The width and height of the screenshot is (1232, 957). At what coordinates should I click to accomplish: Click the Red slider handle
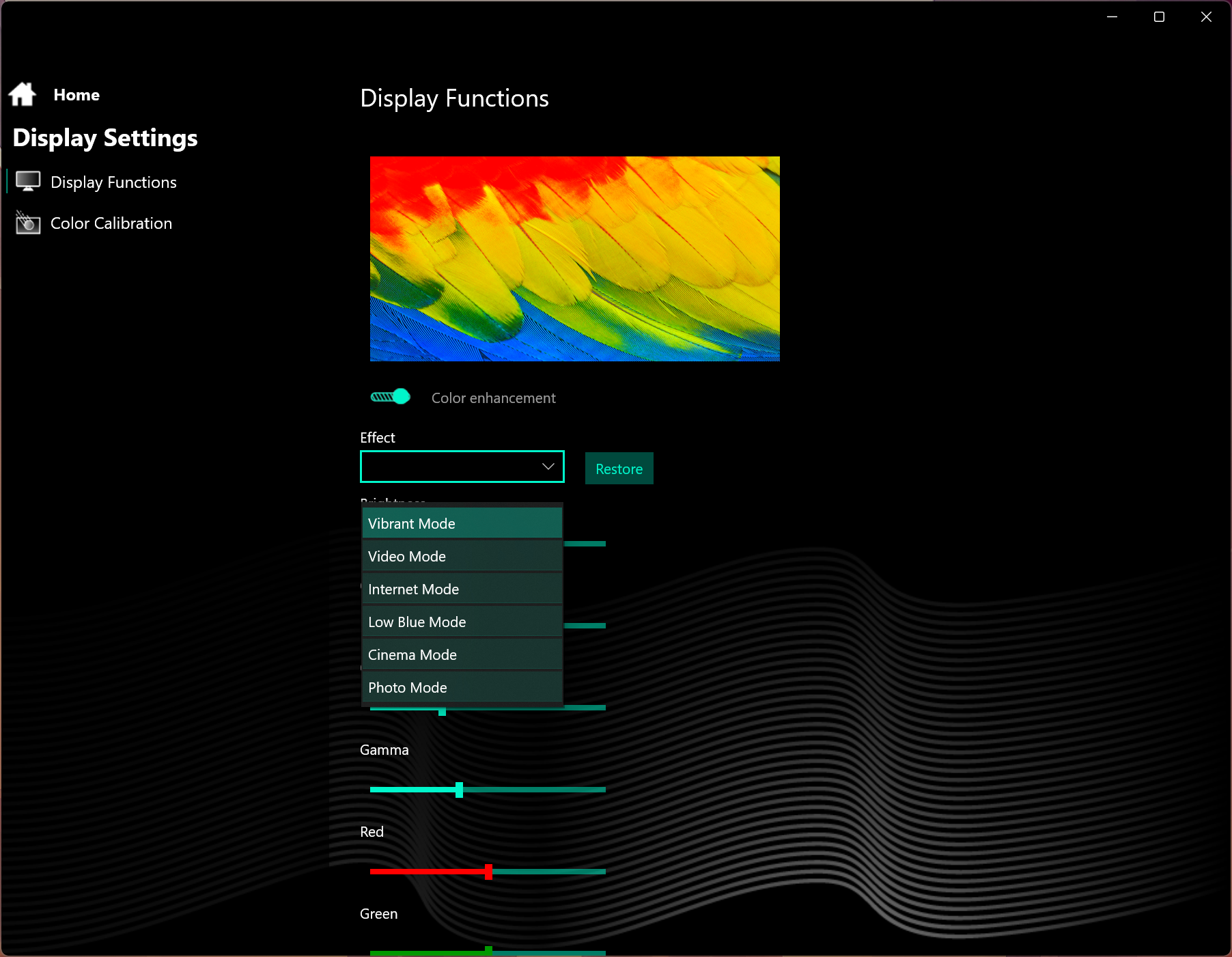489,872
